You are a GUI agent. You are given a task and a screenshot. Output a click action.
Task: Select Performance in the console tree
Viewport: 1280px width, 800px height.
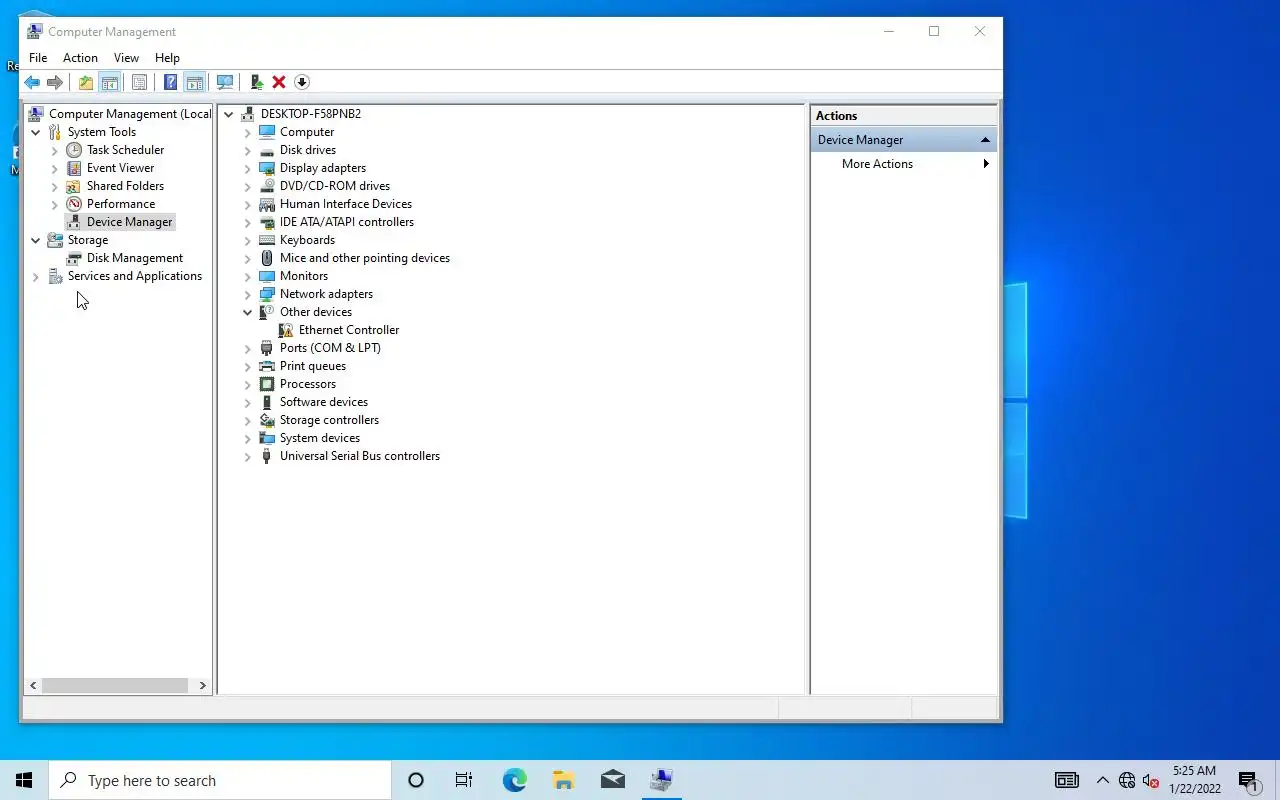tap(121, 204)
